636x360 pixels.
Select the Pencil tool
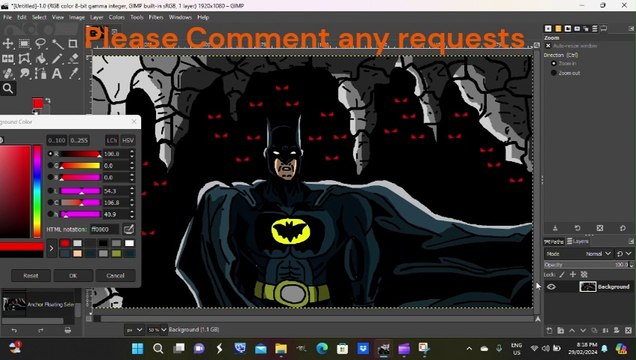(x=57, y=59)
